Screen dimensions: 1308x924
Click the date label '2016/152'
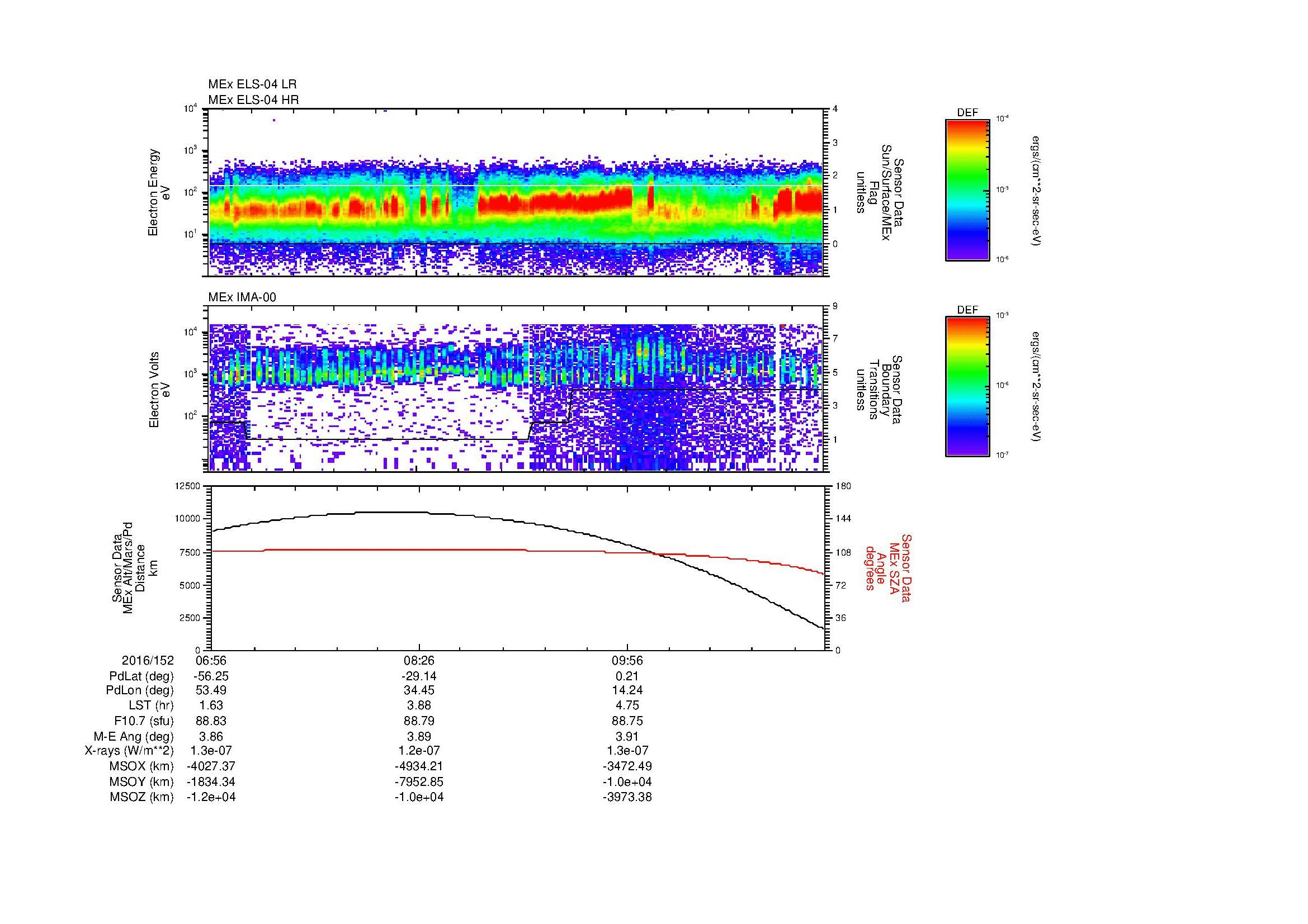[148, 660]
